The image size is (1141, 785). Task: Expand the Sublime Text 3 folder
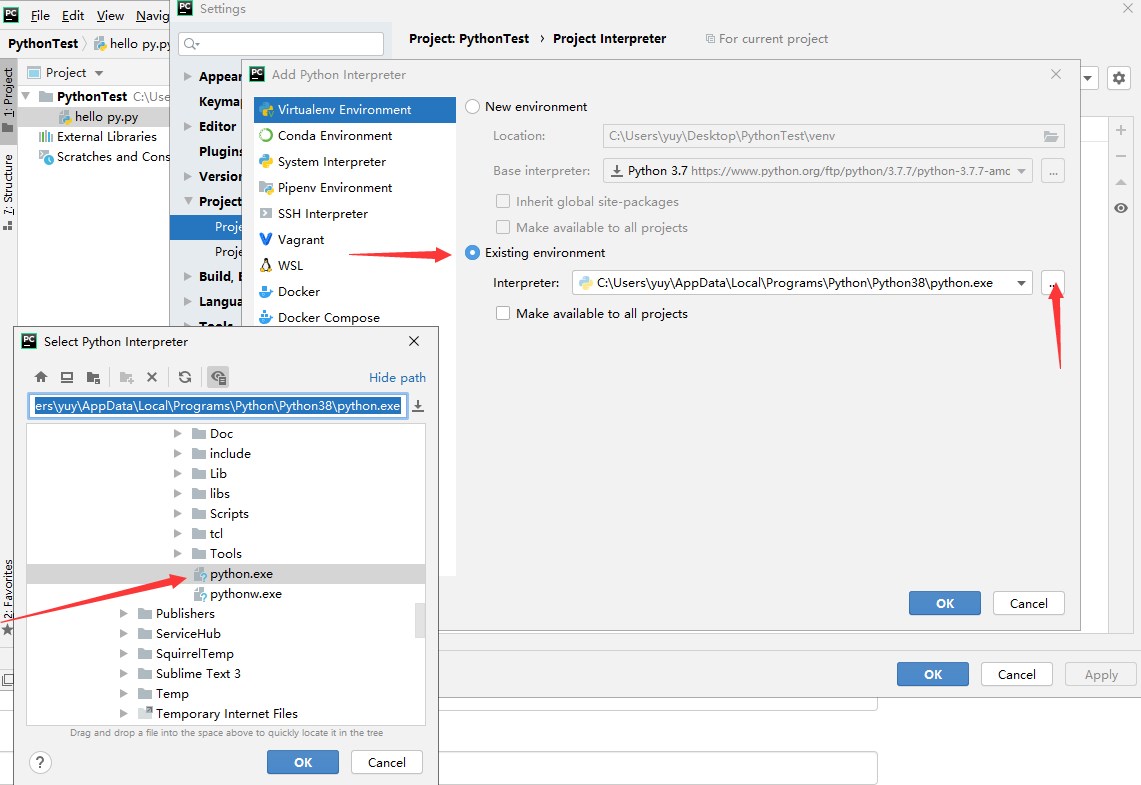(124, 674)
